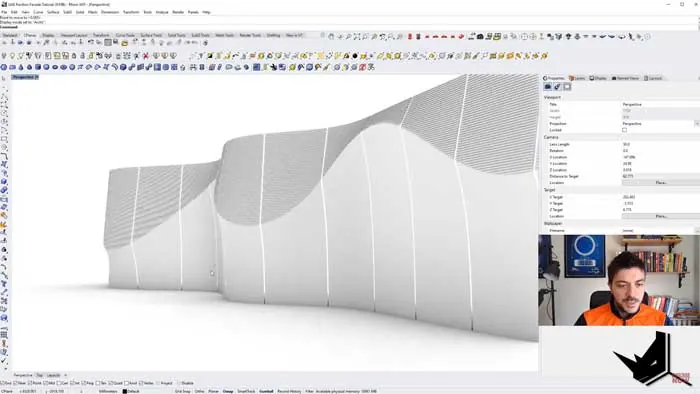Open the Surface menu

tap(53, 12)
